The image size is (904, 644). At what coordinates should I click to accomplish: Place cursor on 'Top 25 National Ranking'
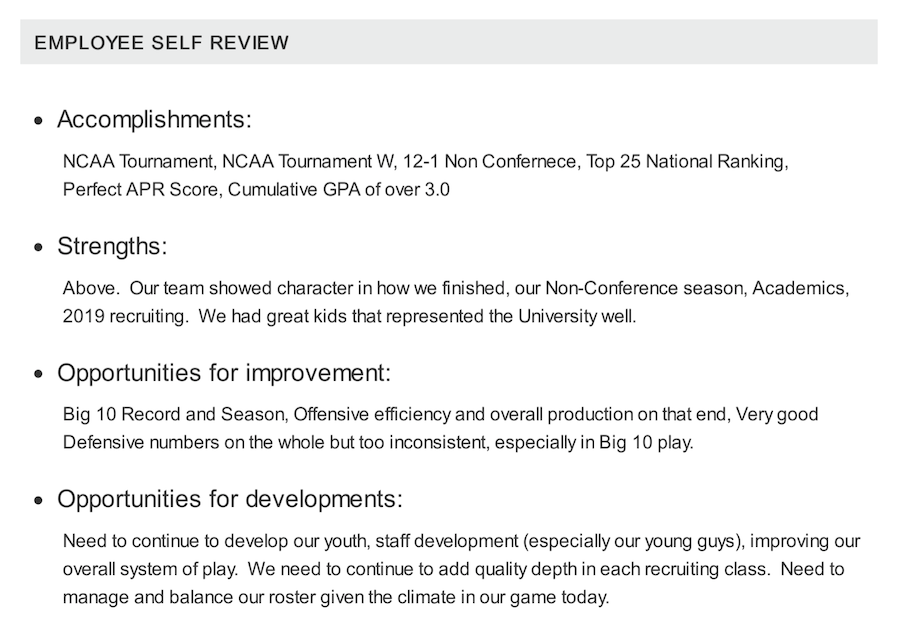[684, 161]
